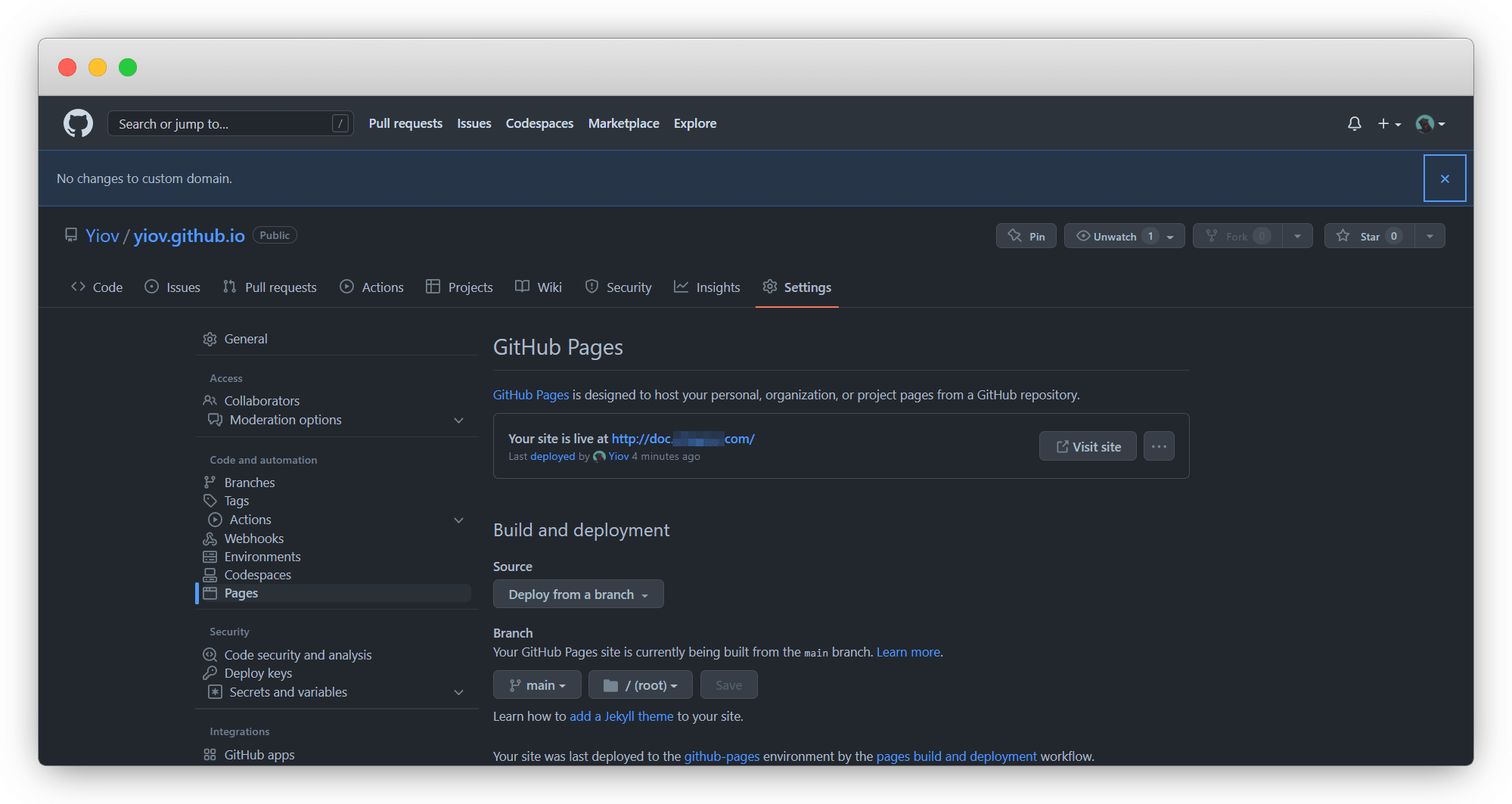Image resolution: width=1512 pixels, height=804 pixels.
Task: Pin the repository with Pin button
Action: (1026, 236)
